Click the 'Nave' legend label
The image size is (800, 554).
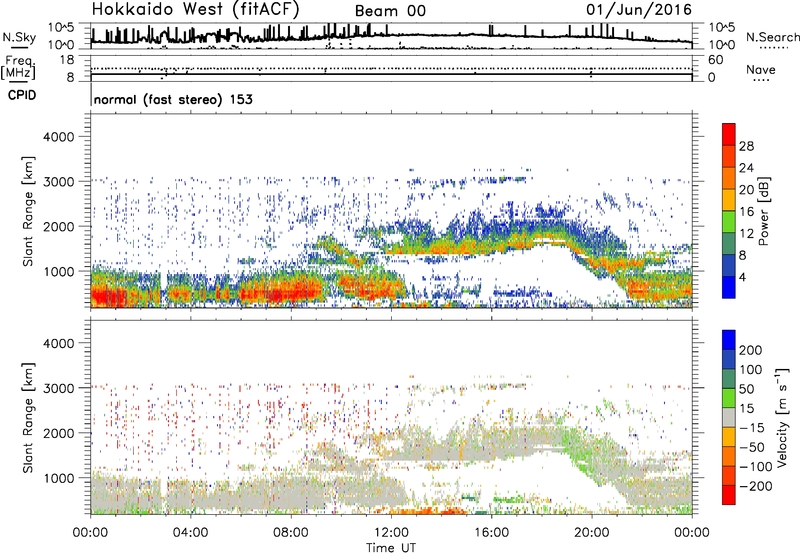tap(760, 70)
